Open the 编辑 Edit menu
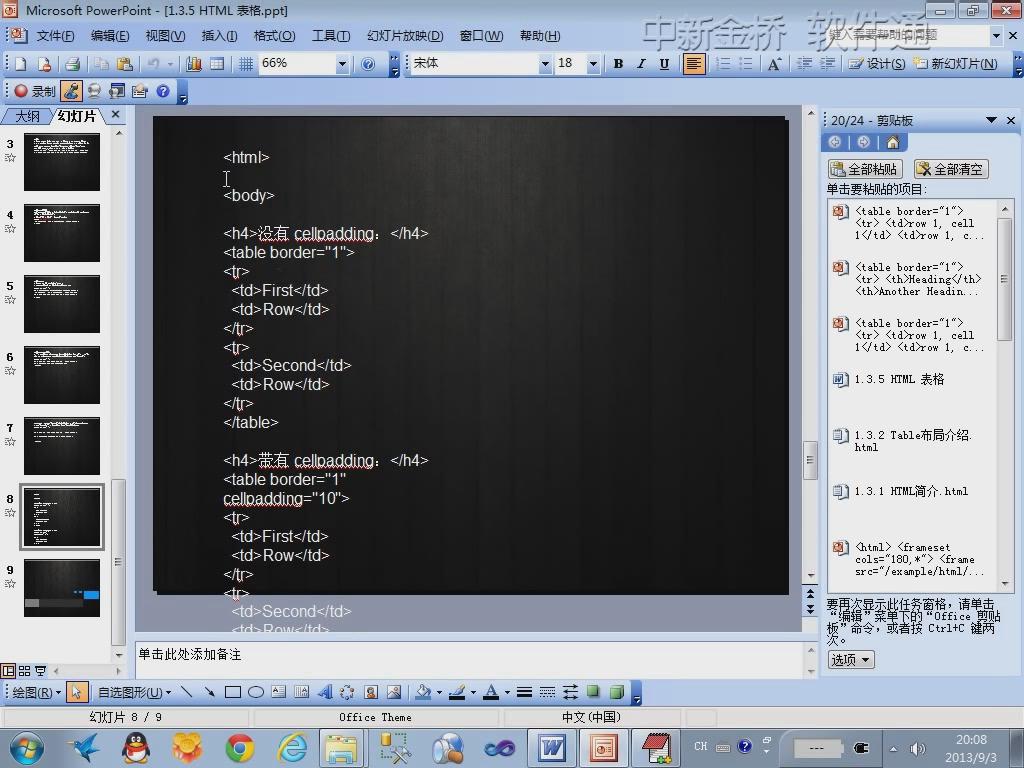Image resolution: width=1024 pixels, height=768 pixels. [x=110, y=36]
